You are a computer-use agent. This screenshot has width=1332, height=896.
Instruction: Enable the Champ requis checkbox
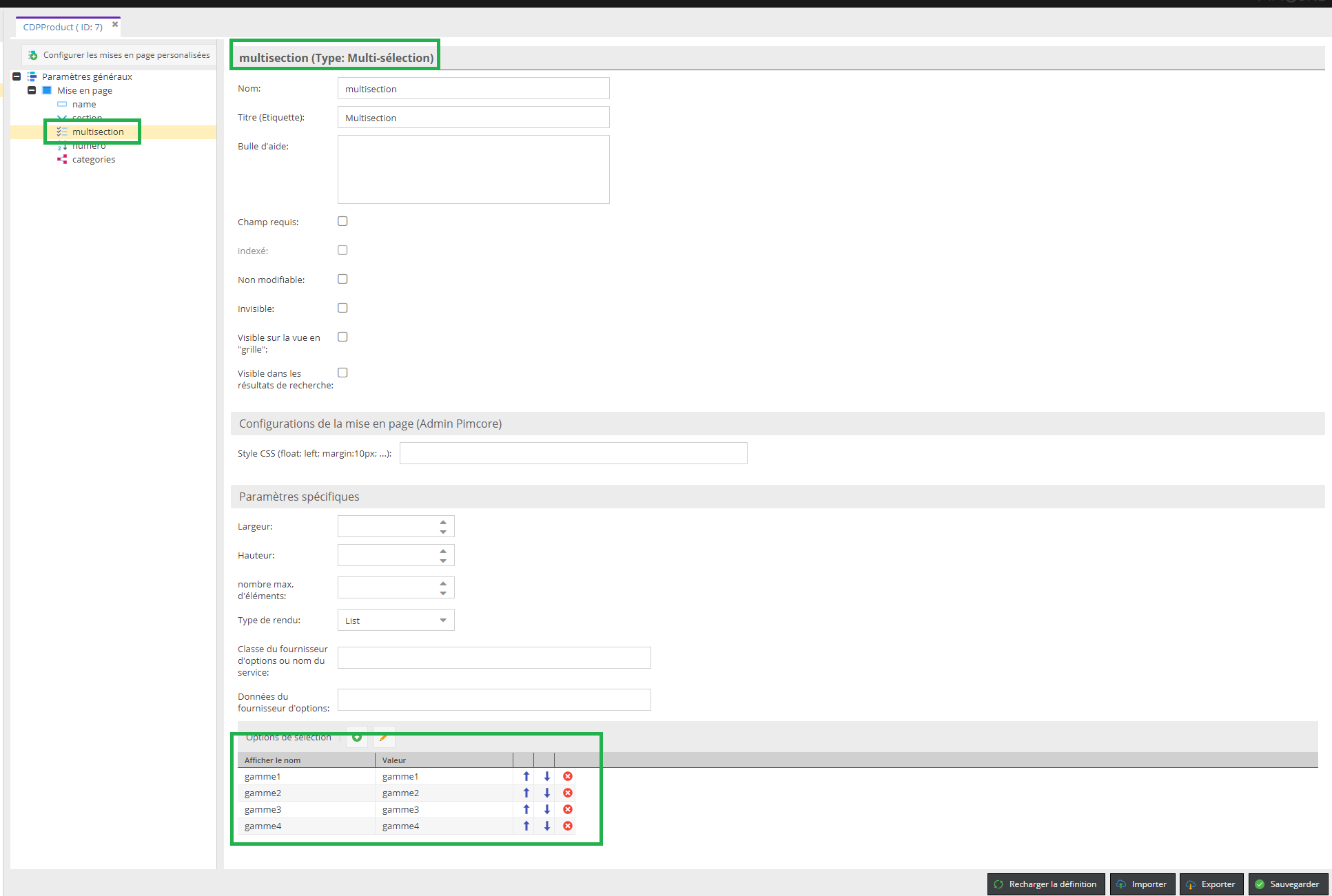click(342, 221)
